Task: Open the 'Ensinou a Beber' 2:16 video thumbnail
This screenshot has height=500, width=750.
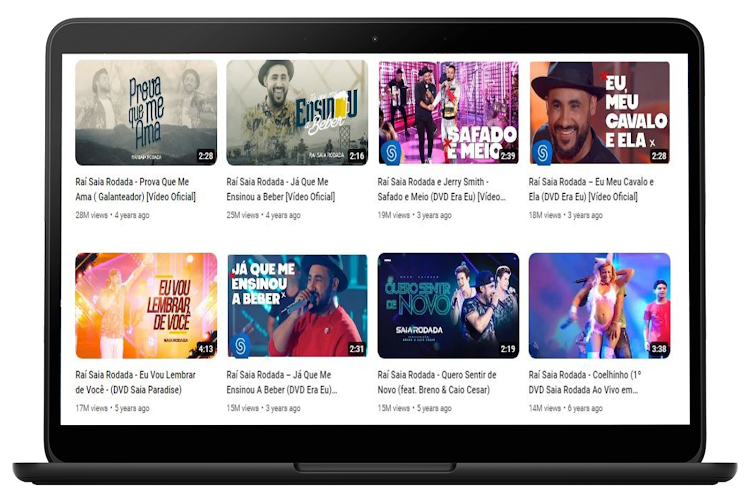Action: coord(297,112)
